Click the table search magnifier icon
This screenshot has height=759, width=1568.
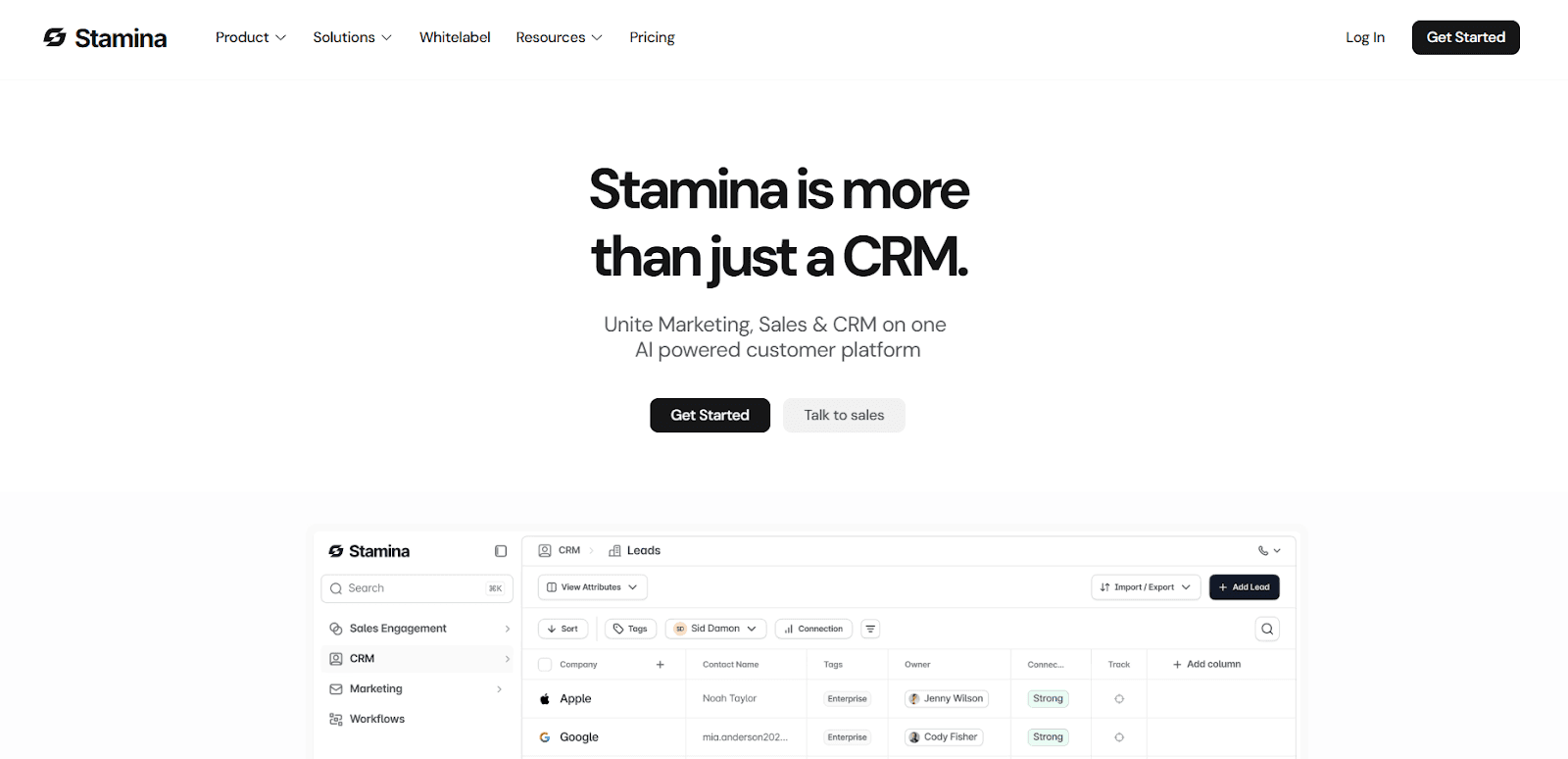(1267, 629)
